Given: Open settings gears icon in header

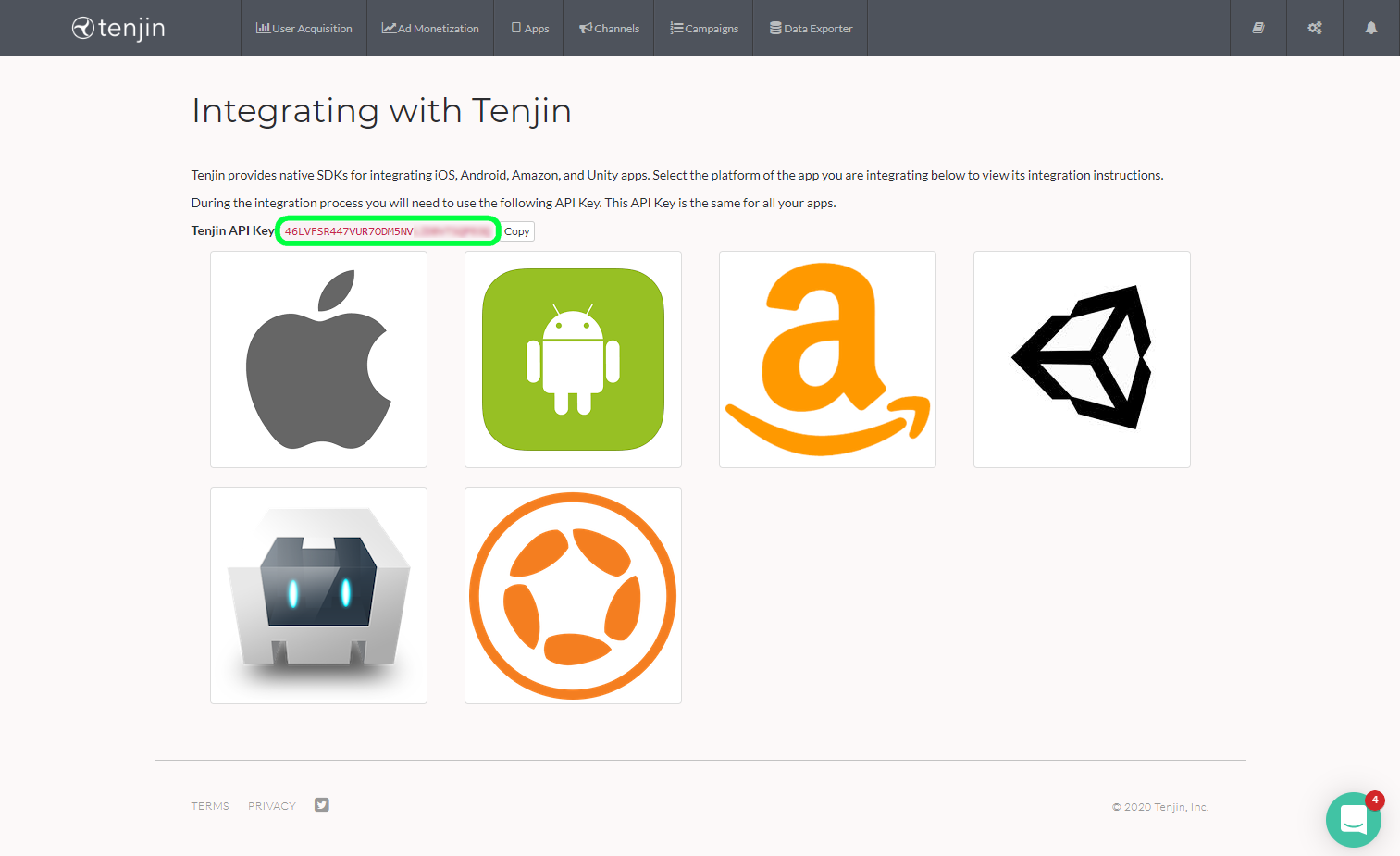Looking at the screenshot, I should (1315, 28).
